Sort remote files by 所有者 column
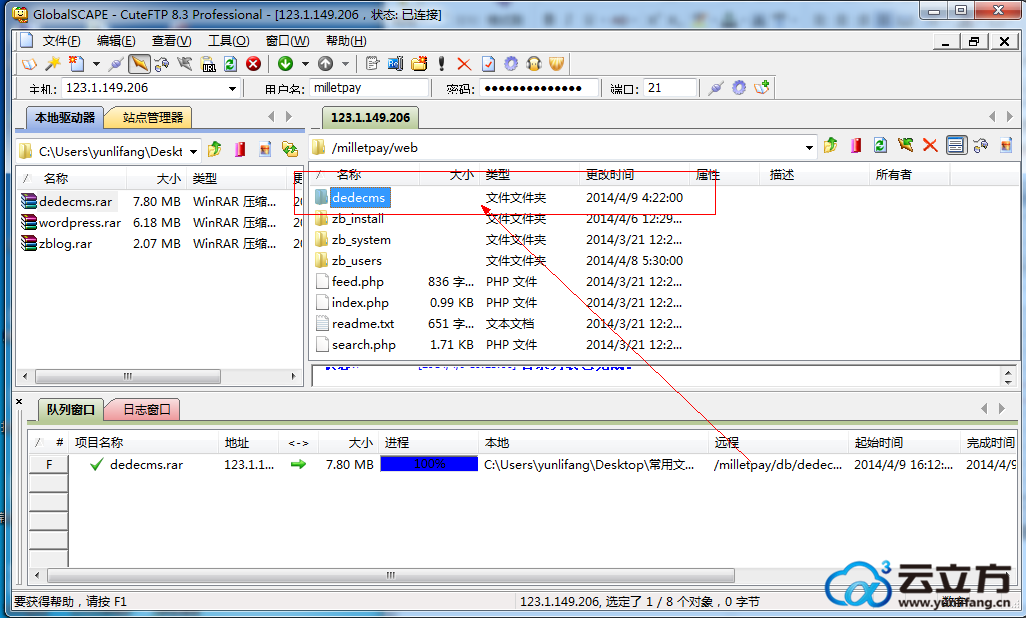Viewport: 1026px width, 618px height. [910, 175]
